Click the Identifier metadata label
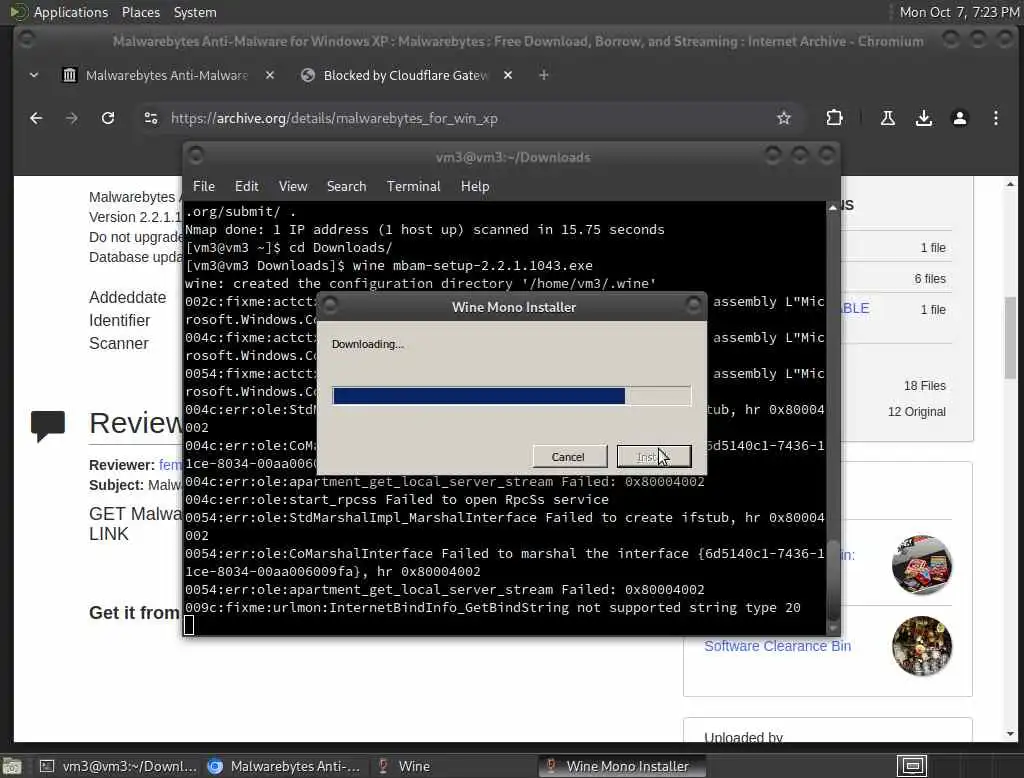This screenshot has height=778, width=1024. tap(120, 320)
